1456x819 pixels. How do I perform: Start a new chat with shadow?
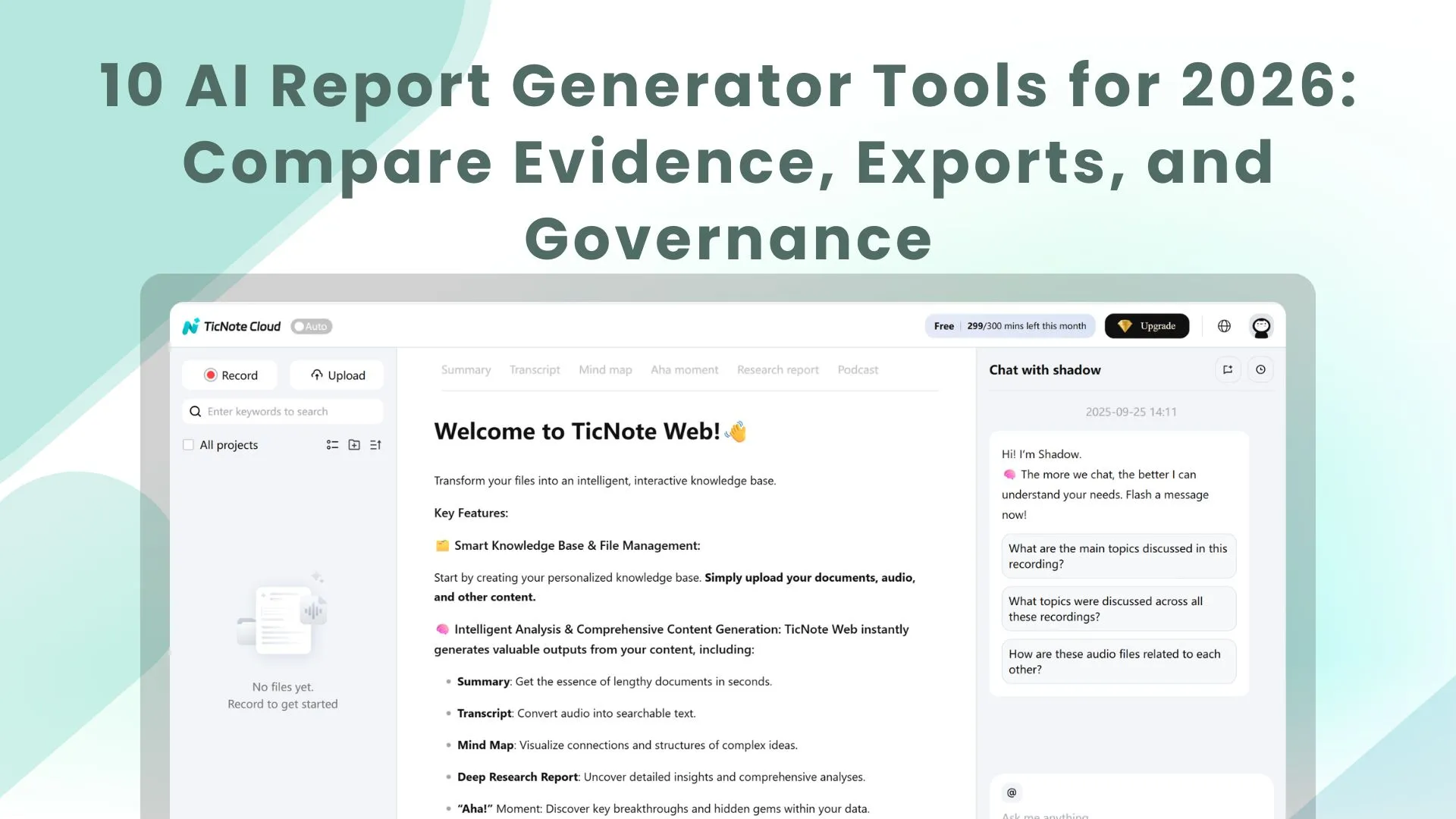click(1228, 370)
